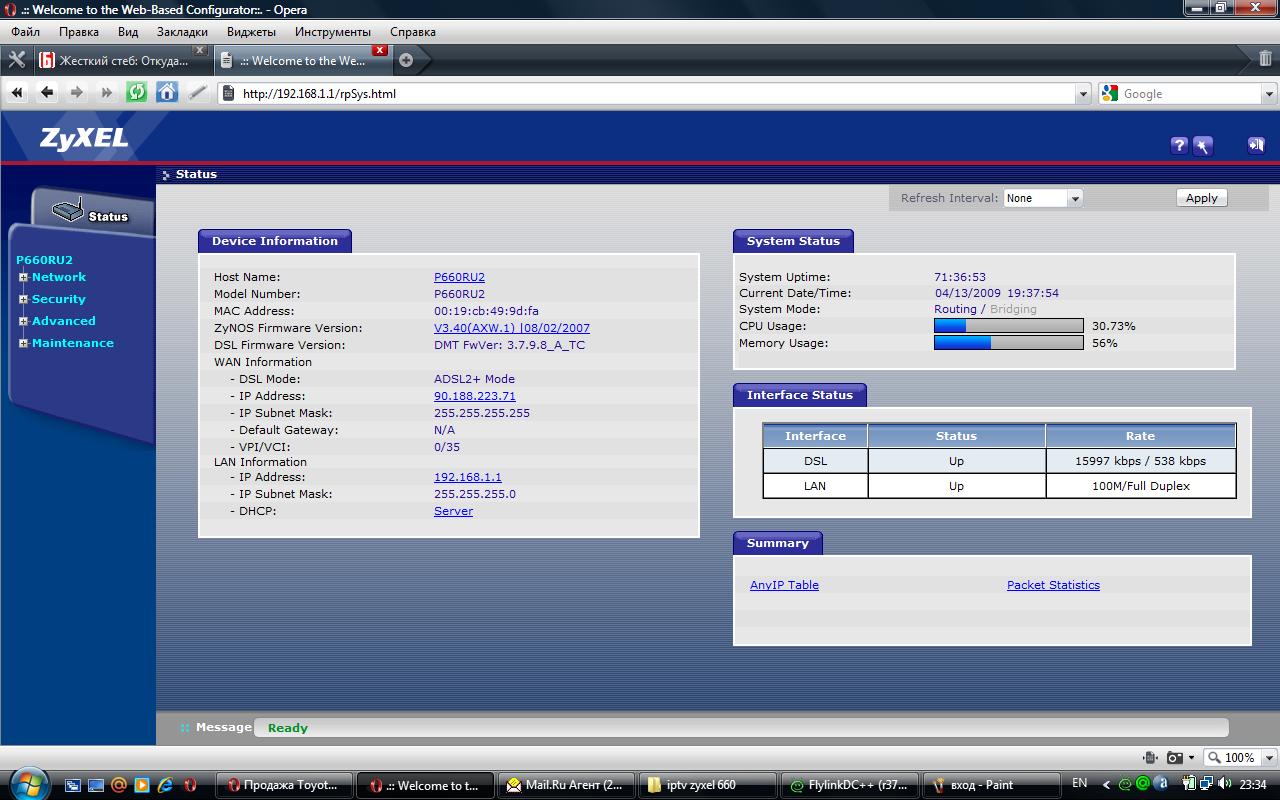Open the Правка menu

tap(79, 31)
